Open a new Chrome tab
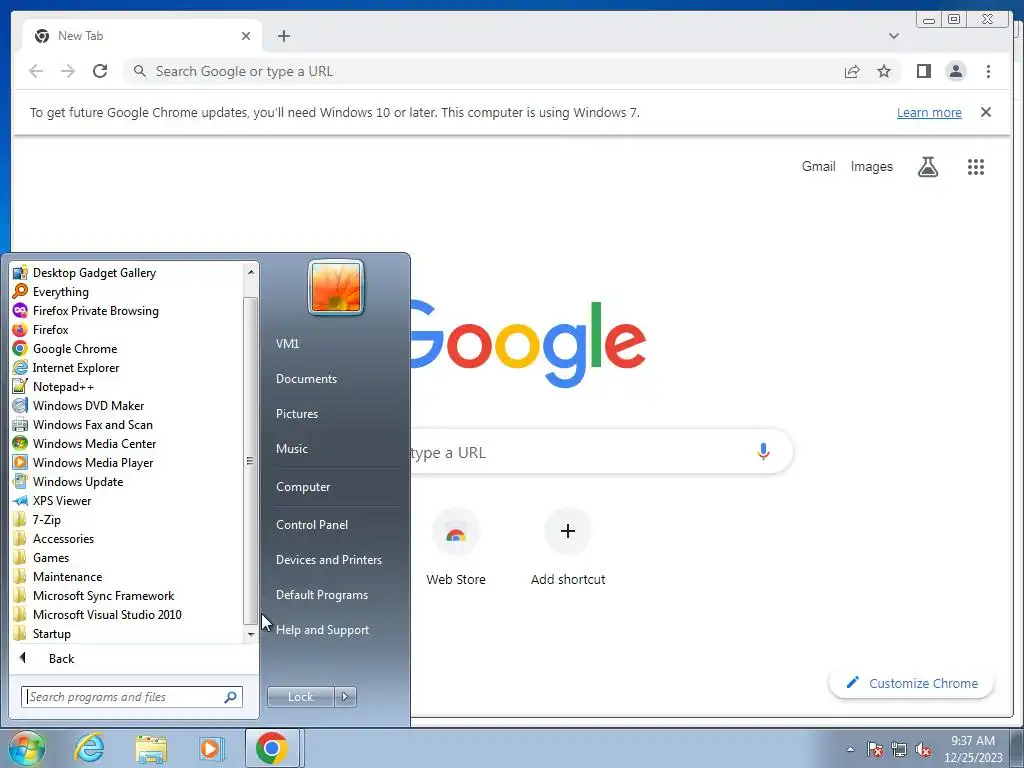1024x768 pixels. 283,36
